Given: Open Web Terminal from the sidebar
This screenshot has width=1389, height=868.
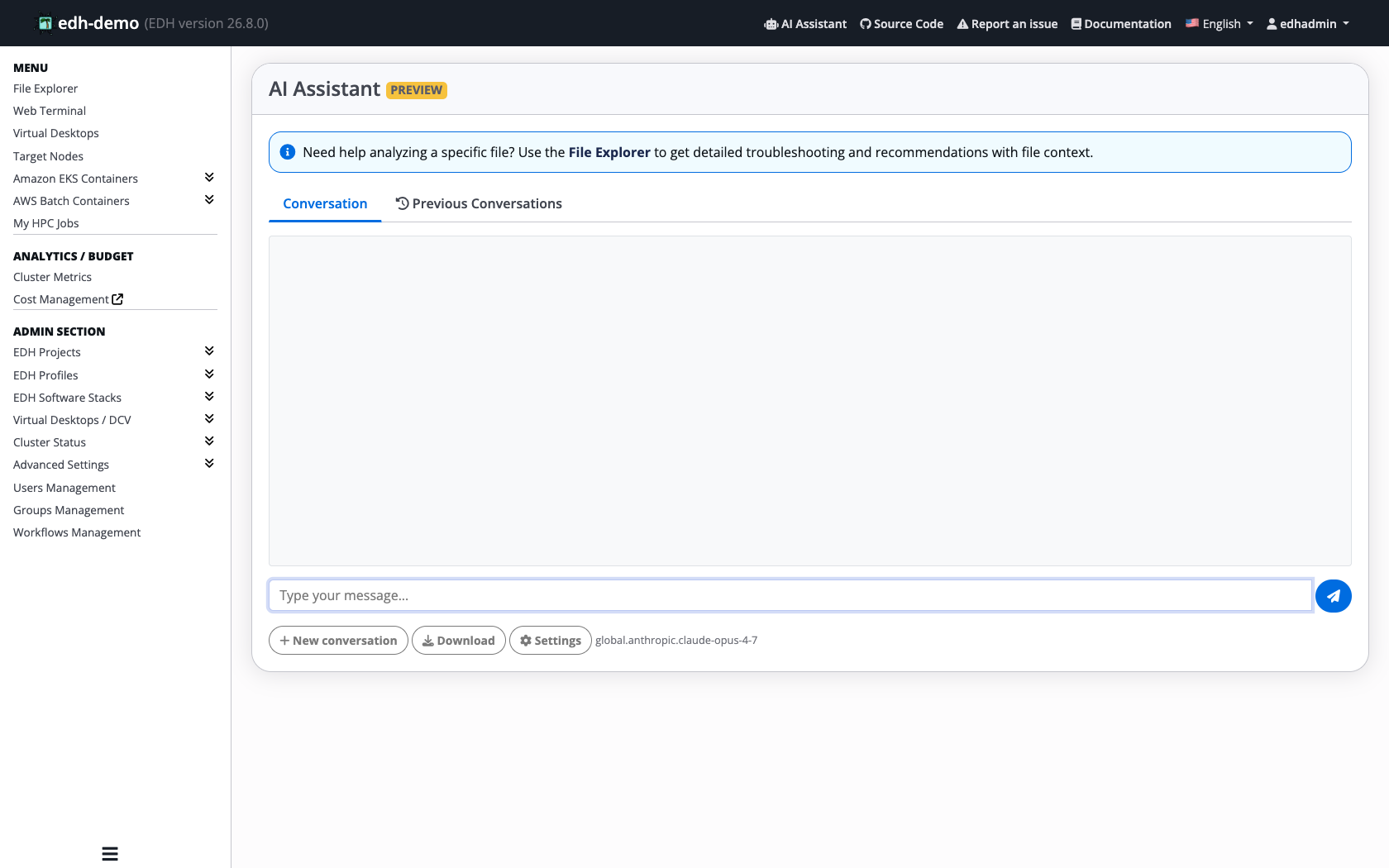Looking at the screenshot, I should coord(50,111).
